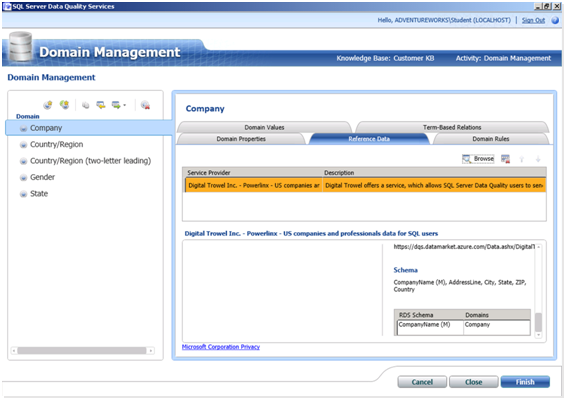Switch to the Domain Values tab
Screen dimensions: 566x402
click(264, 127)
